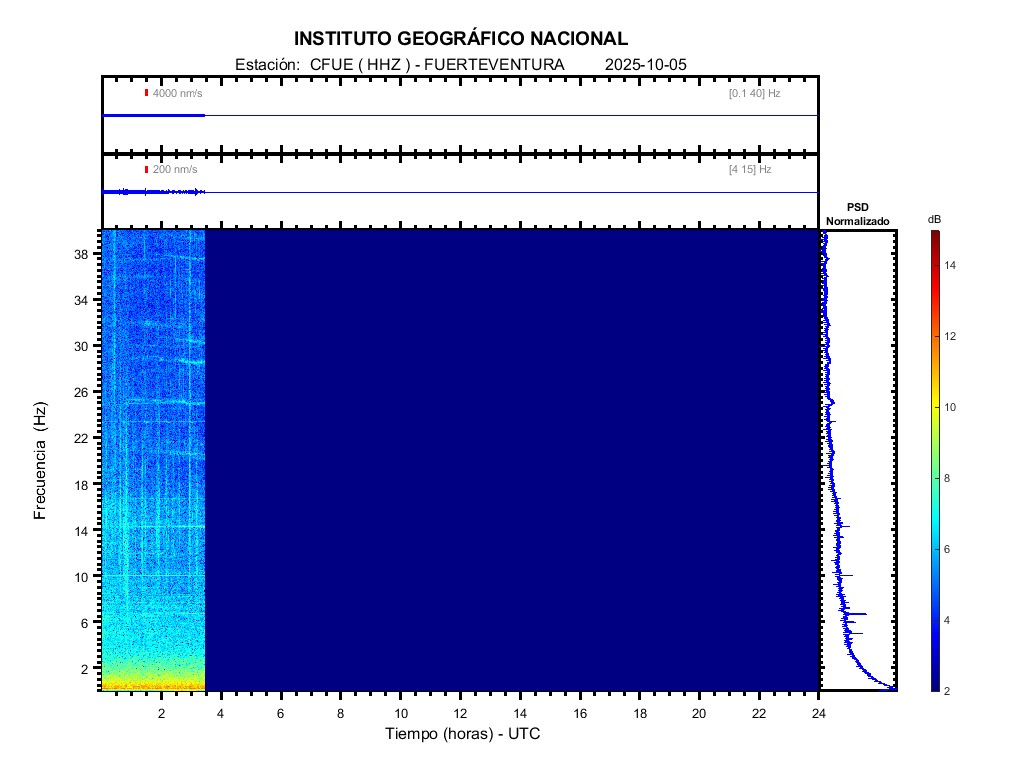
Task: Click the INSTITUTO GEOGRÁFICO NACIONAL title
Action: [x=461, y=39]
